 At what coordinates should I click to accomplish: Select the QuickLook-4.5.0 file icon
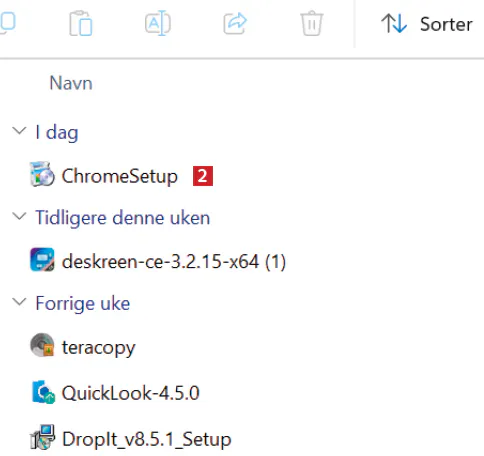[x=43, y=392]
